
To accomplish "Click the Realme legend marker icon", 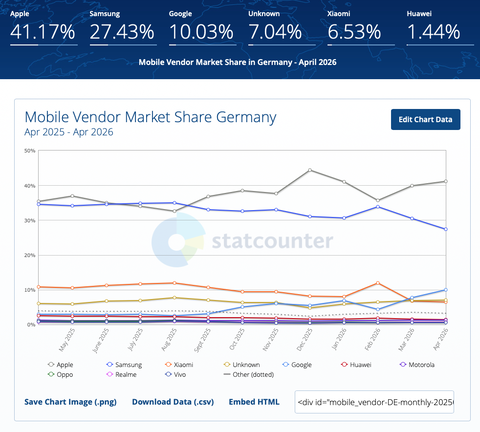I will click(x=110, y=374).
